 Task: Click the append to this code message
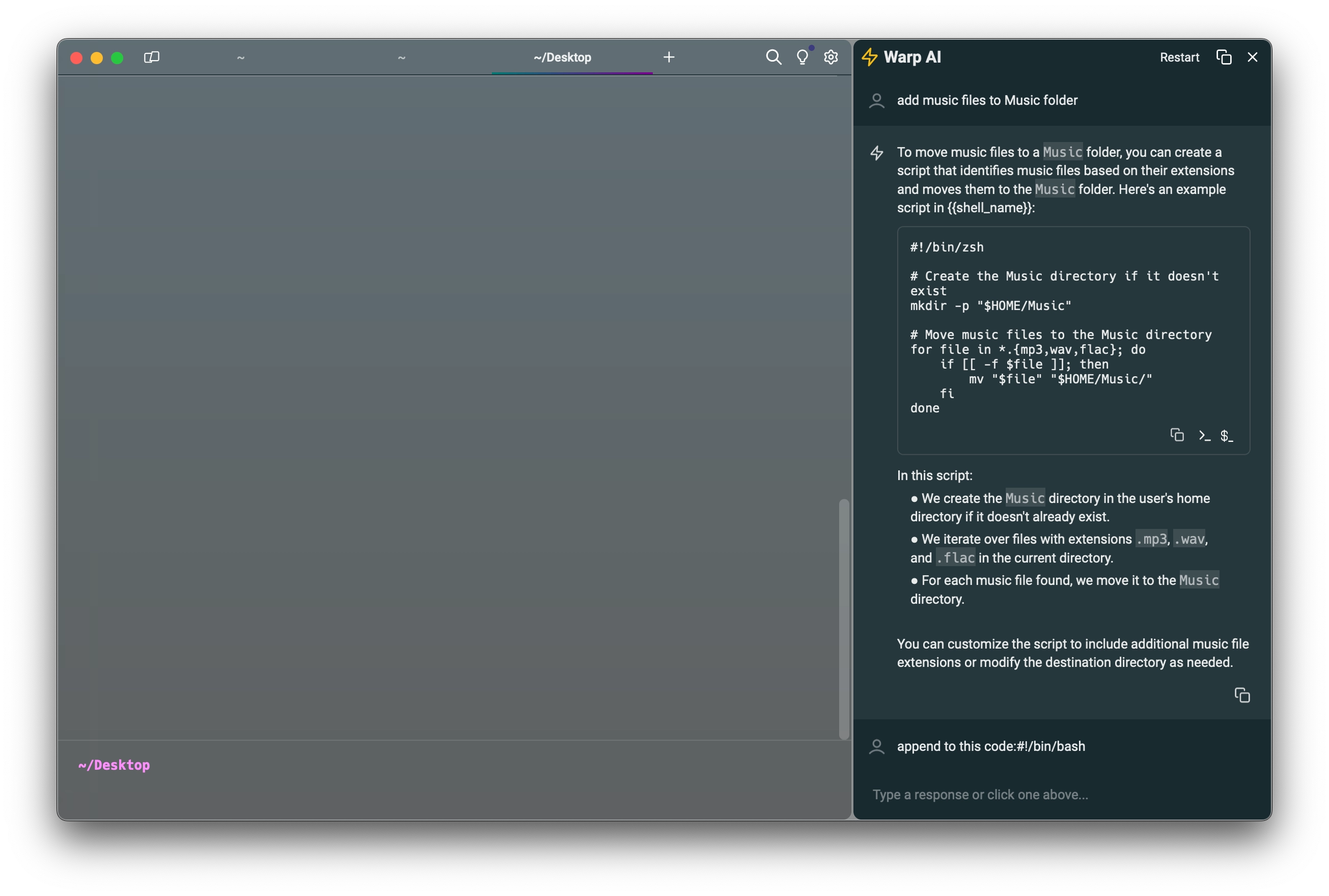pyautogui.click(x=990, y=746)
